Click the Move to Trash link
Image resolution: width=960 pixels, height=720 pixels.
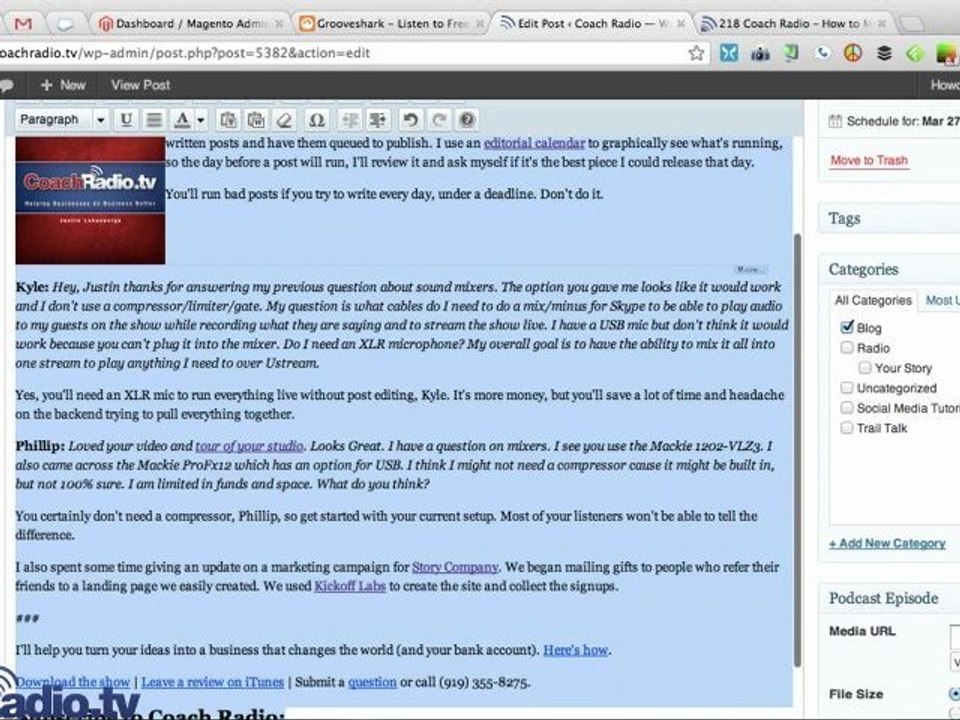[x=869, y=160]
